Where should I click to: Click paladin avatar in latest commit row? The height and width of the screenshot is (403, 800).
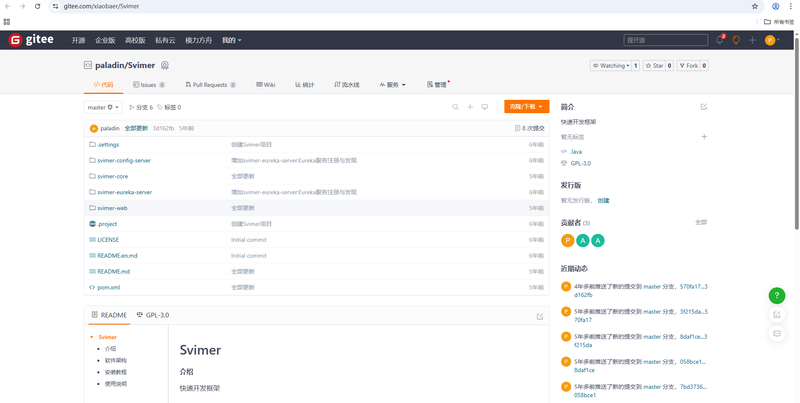coord(93,129)
